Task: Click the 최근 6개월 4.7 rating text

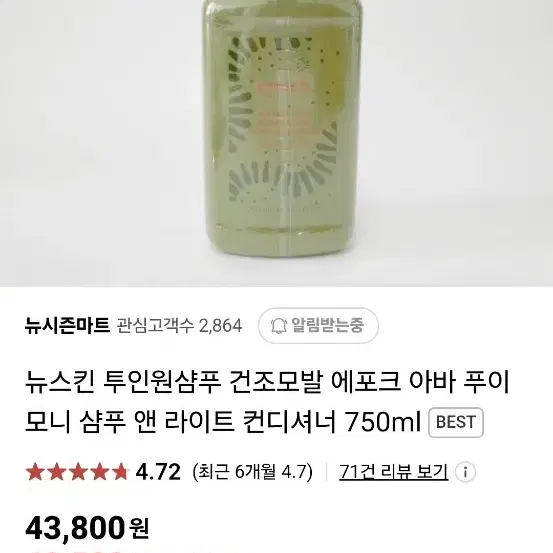Action: tap(253, 472)
